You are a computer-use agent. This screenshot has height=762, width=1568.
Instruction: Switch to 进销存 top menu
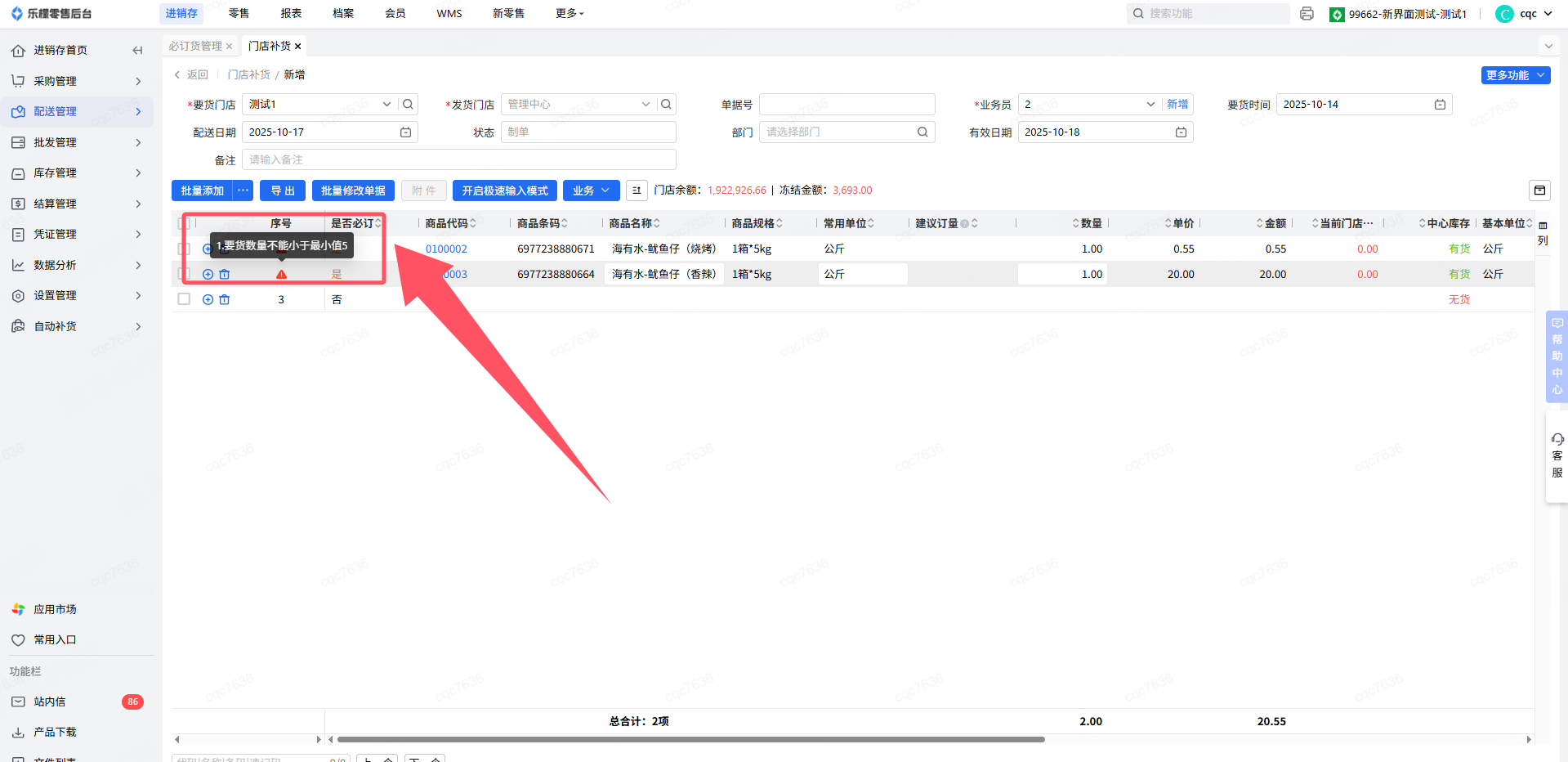pos(181,14)
